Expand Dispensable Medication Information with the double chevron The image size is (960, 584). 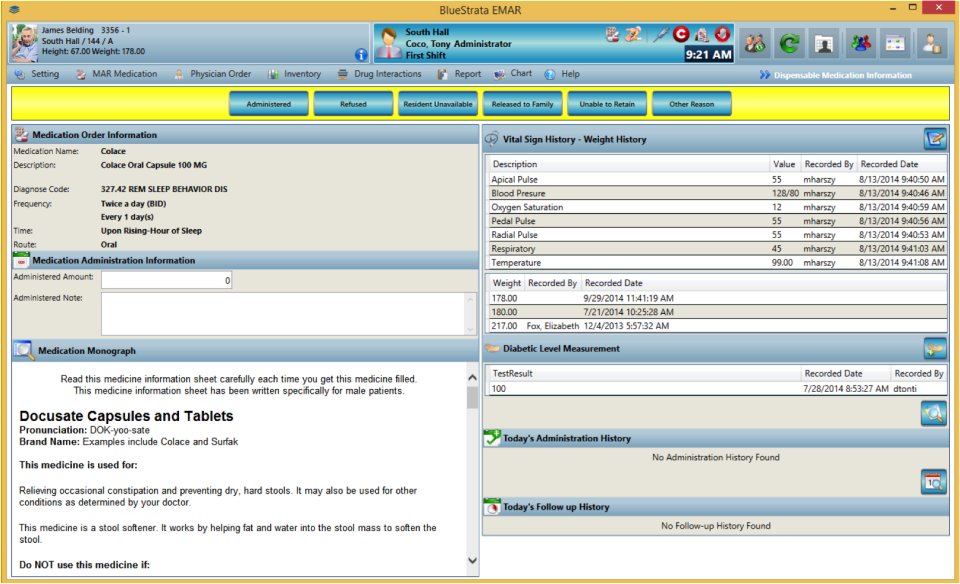767,73
